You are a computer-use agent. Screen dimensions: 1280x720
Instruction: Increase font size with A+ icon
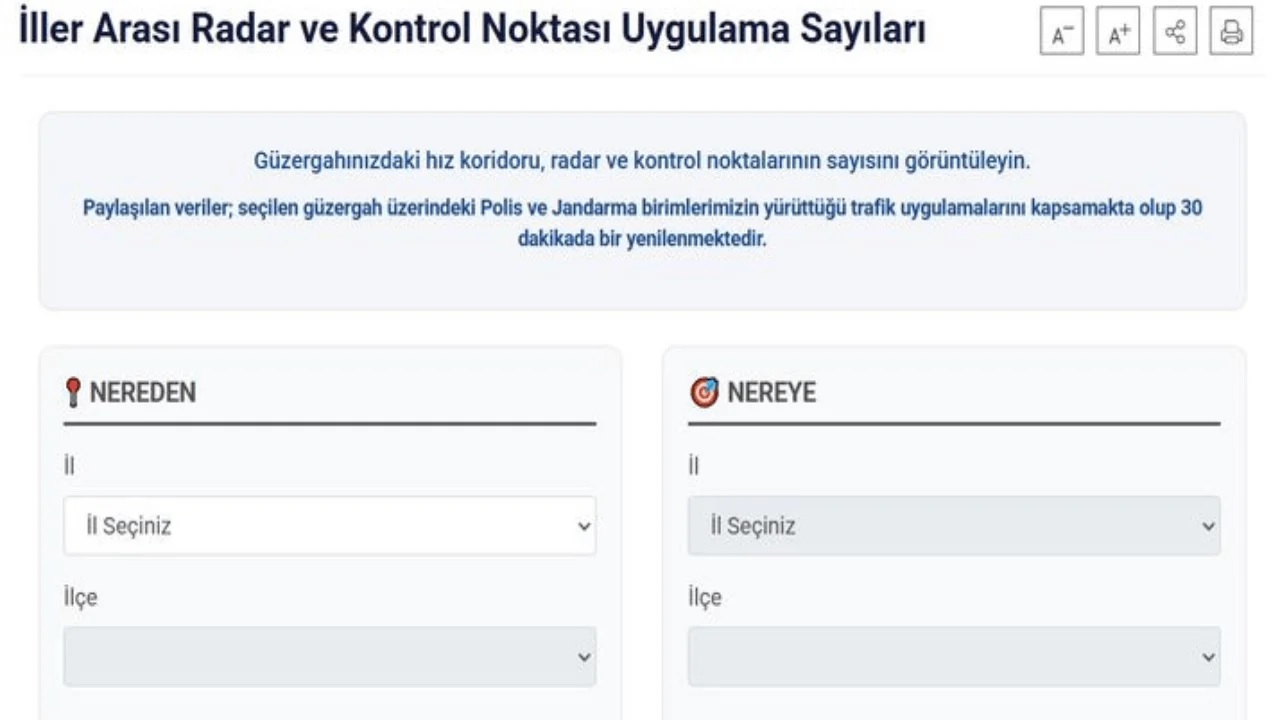[x=1118, y=33]
